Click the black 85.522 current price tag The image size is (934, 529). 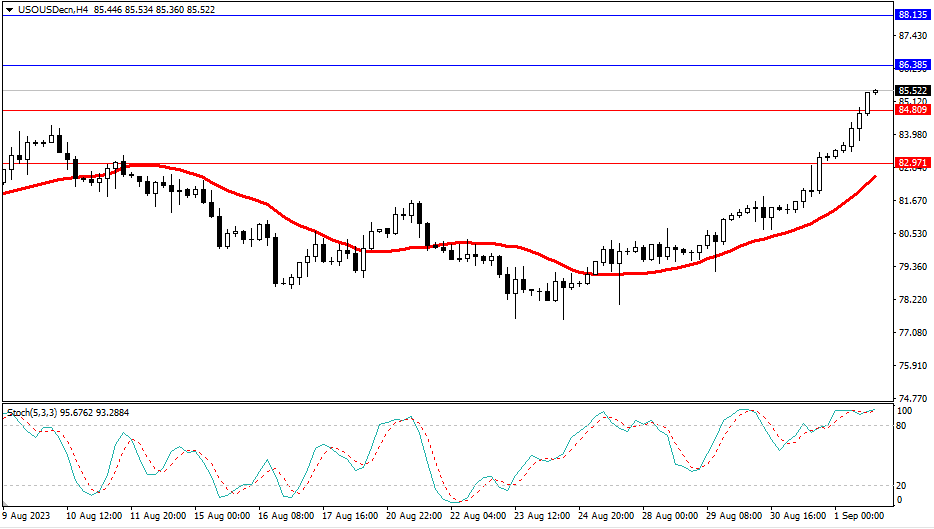(913, 90)
